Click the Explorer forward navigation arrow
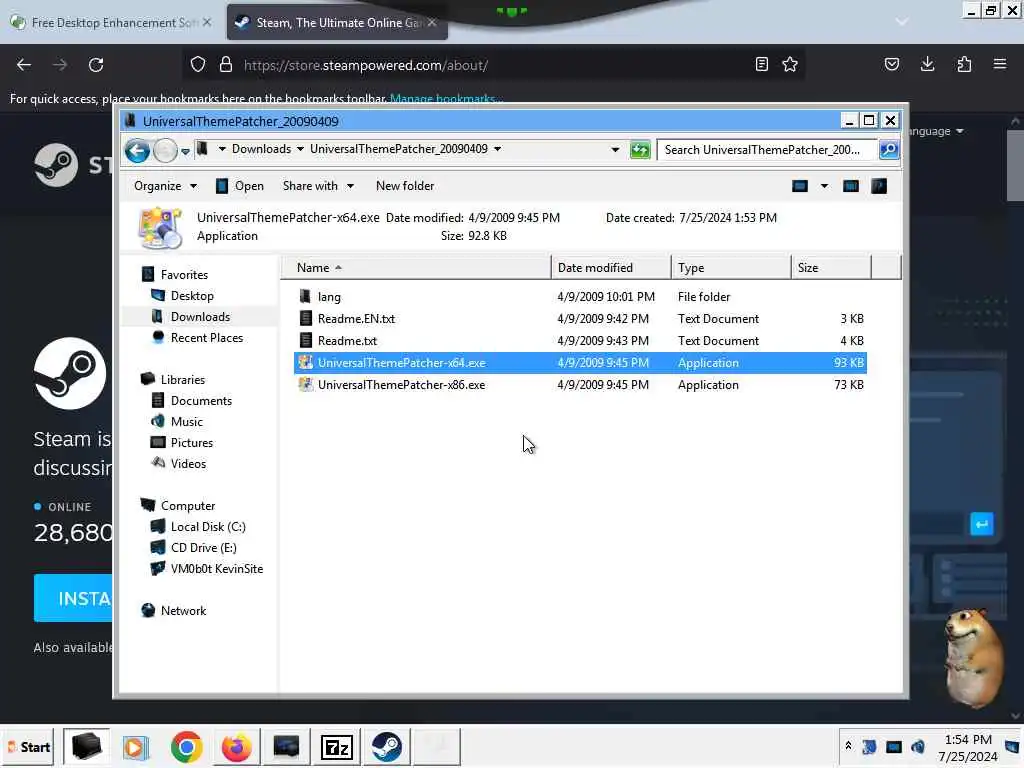1024x768 pixels. (x=165, y=151)
